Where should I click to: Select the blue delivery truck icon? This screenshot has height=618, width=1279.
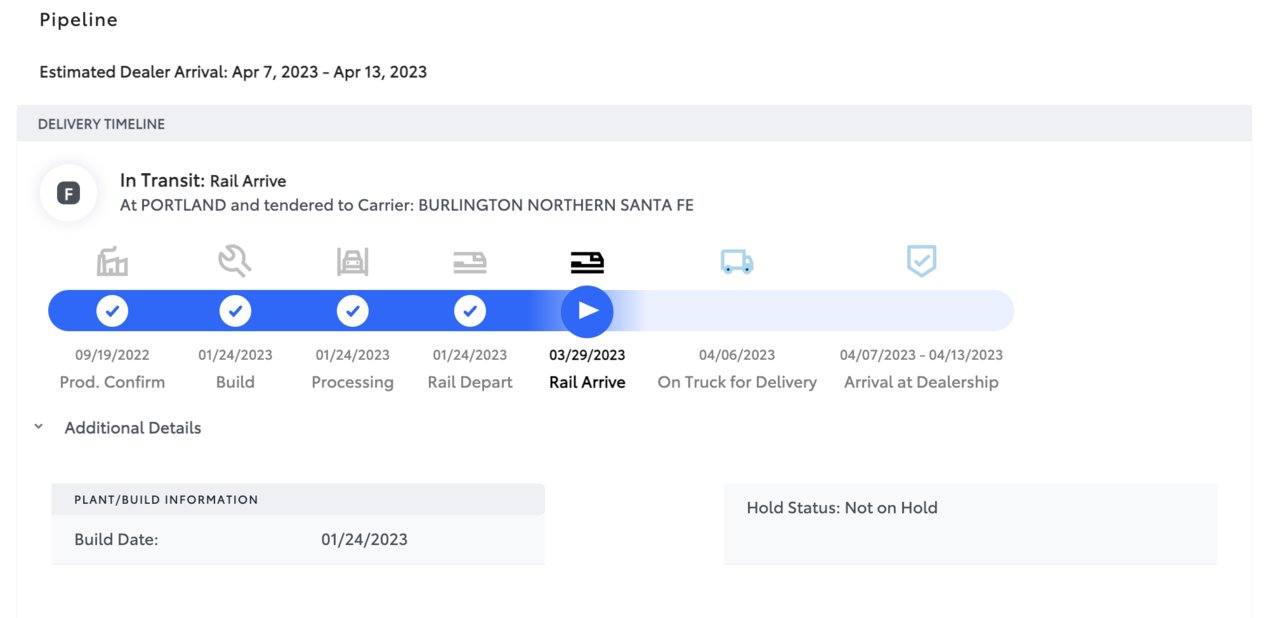[x=737, y=262]
